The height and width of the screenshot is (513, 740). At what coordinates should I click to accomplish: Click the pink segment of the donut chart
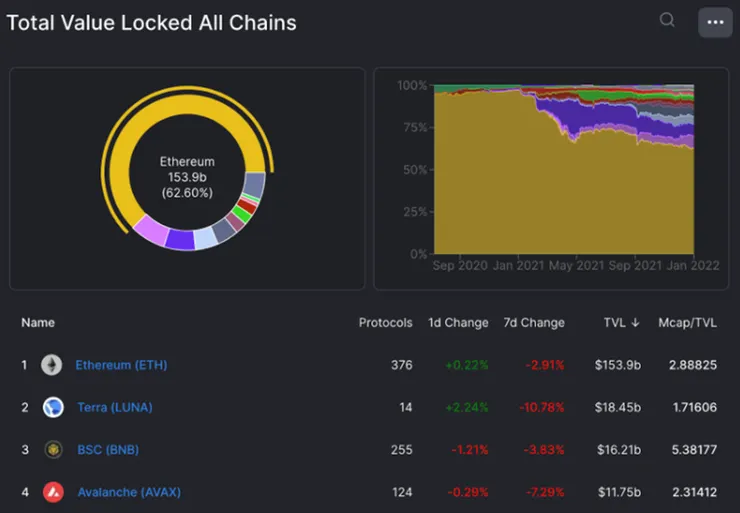[x=150, y=229]
